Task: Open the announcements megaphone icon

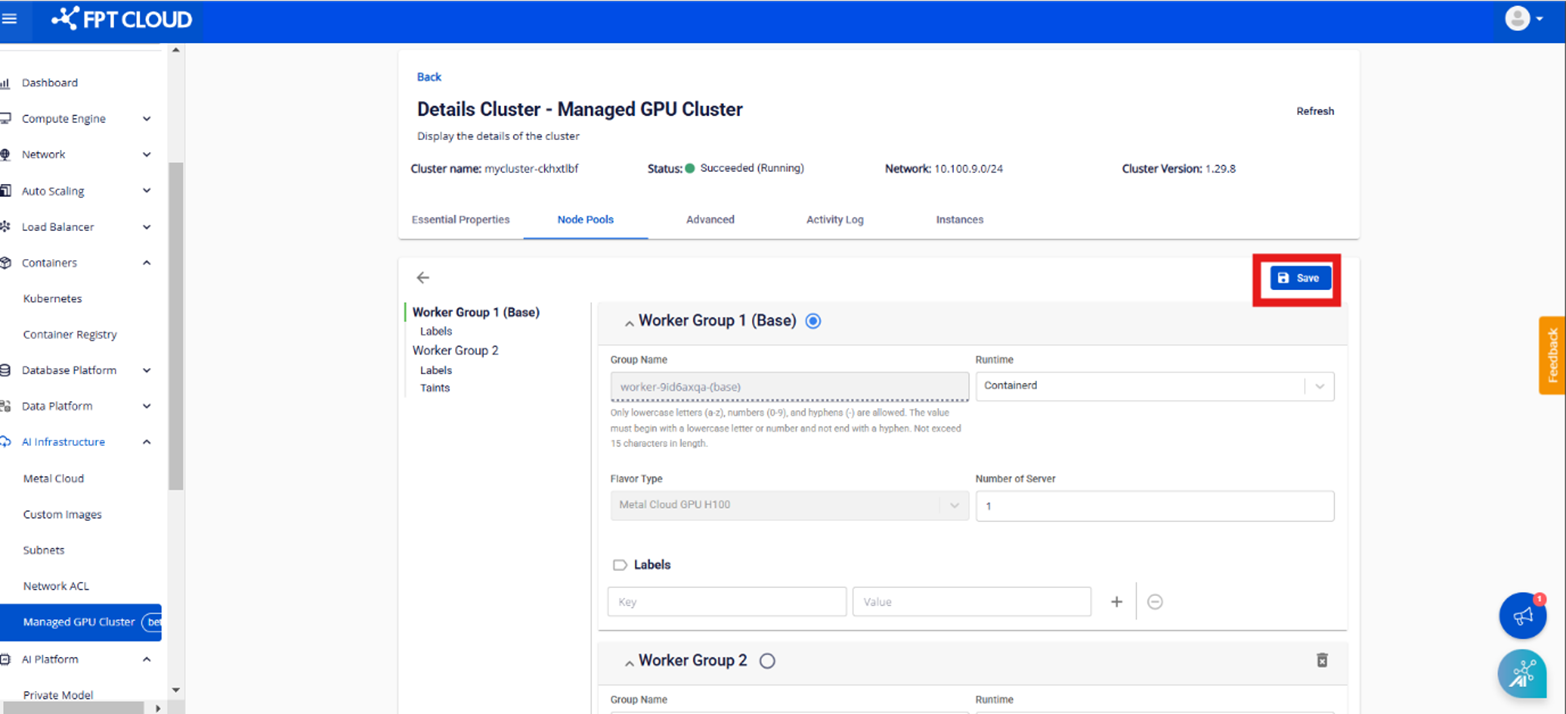Action: 1522,616
